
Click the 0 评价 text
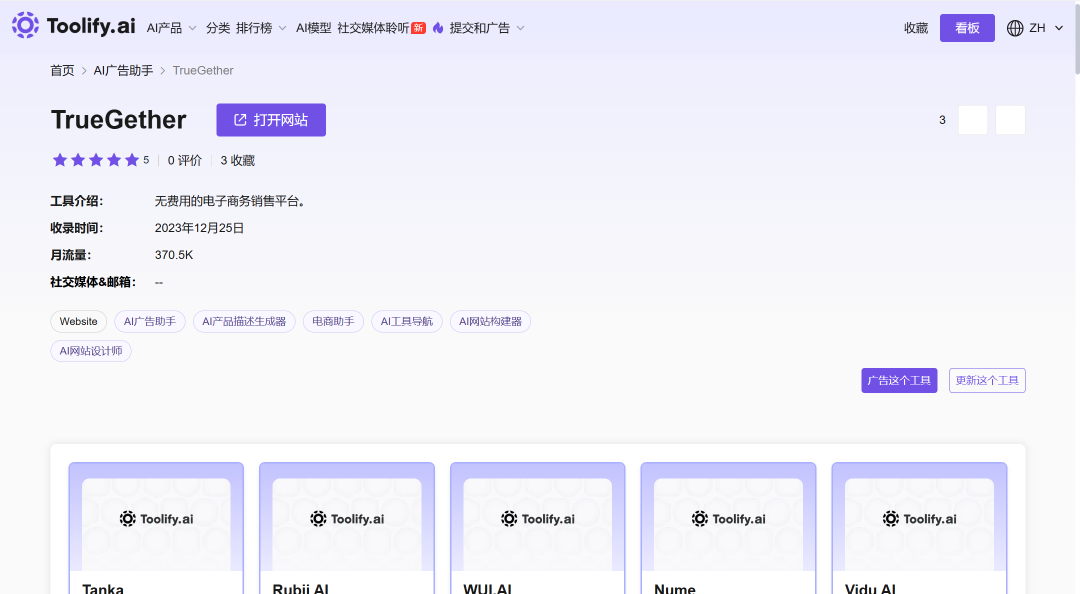tap(185, 161)
